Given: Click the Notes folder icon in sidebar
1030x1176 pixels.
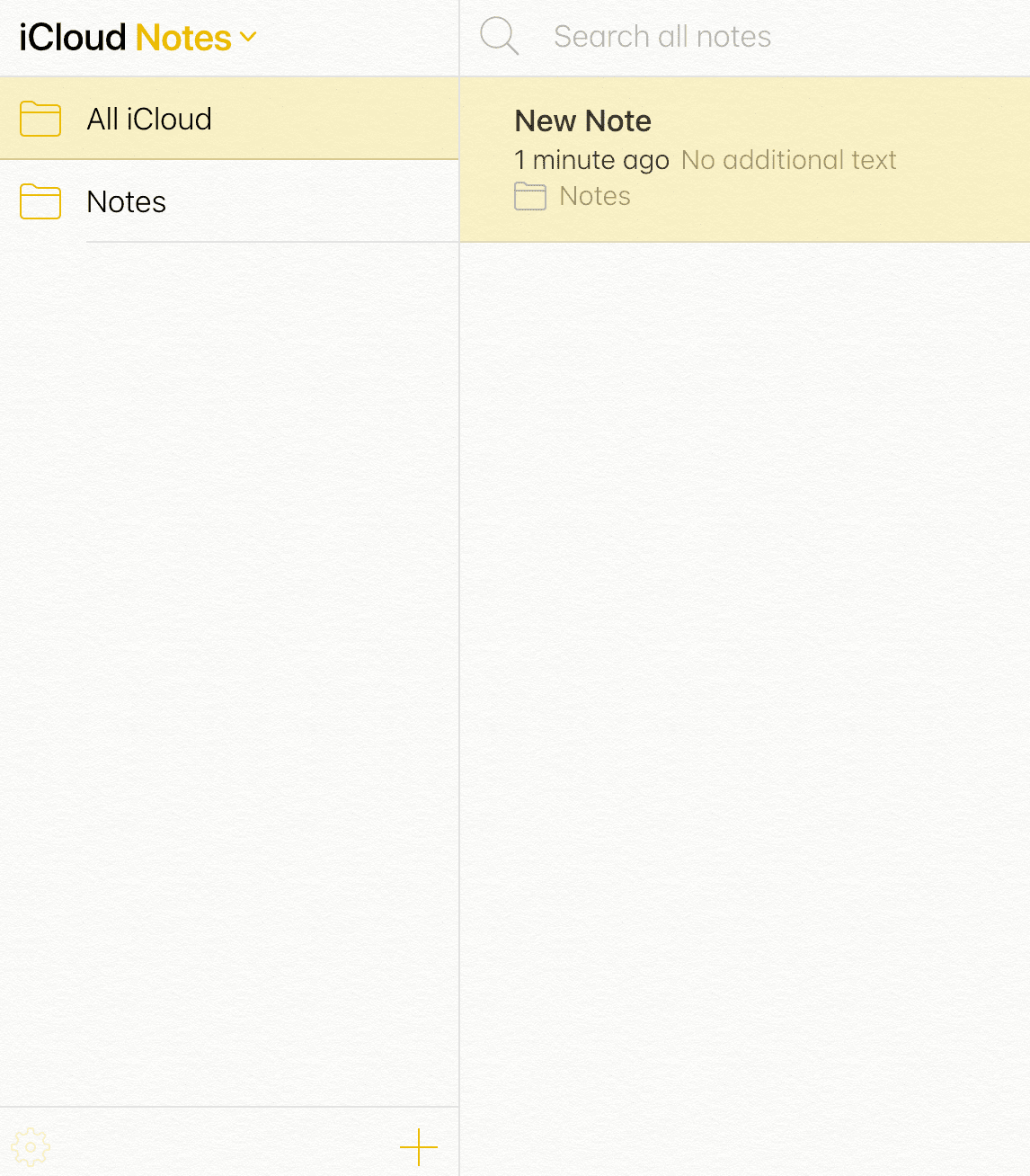Looking at the screenshot, I should (x=40, y=201).
